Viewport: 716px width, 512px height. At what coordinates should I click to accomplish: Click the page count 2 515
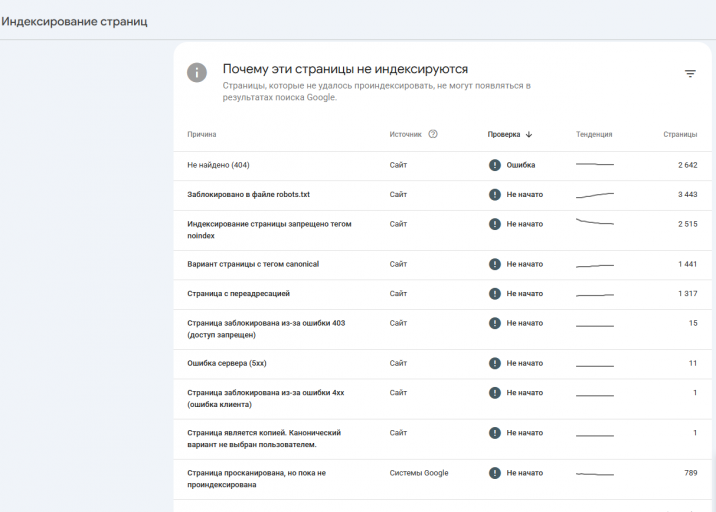[x=687, y=224]
